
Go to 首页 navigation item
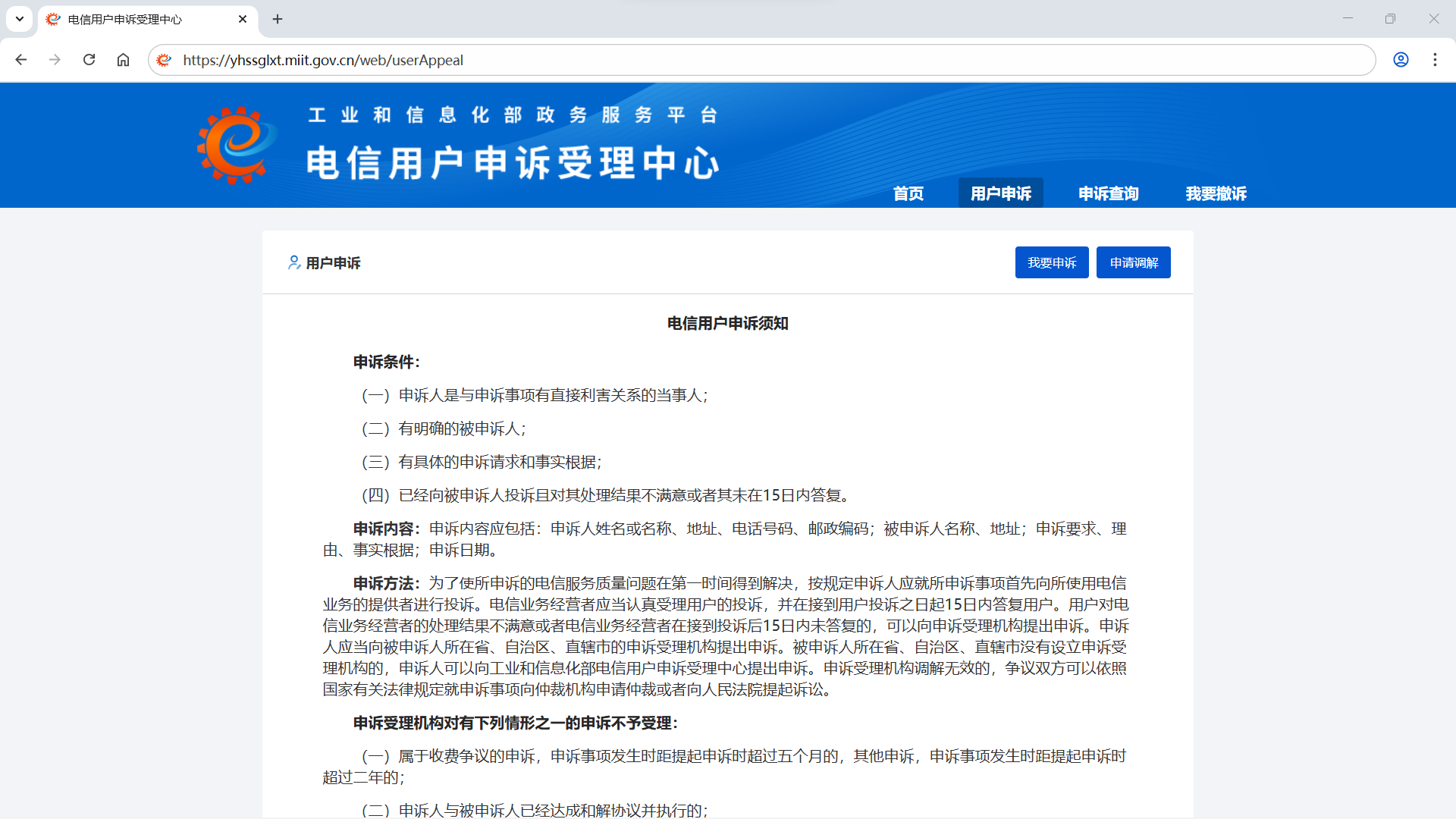click(908, 193)
